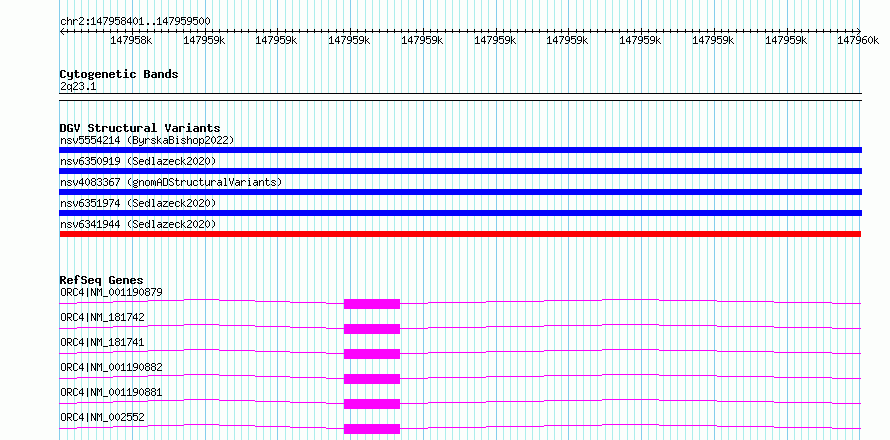Select the blue bar for nsv5554214

tap(460, 150)
